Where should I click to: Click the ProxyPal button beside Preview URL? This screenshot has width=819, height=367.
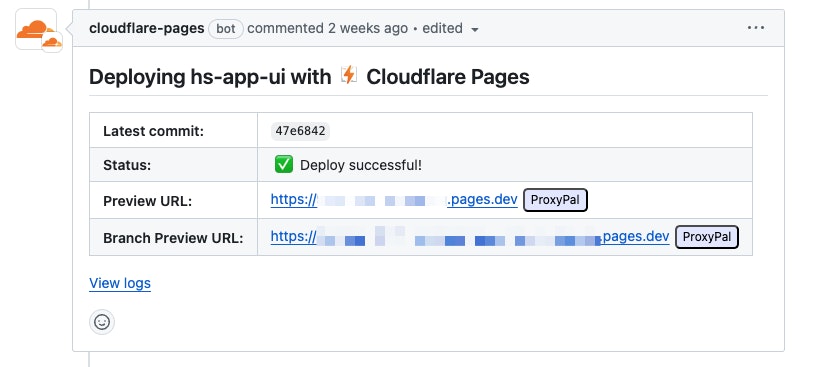point(555,200)
